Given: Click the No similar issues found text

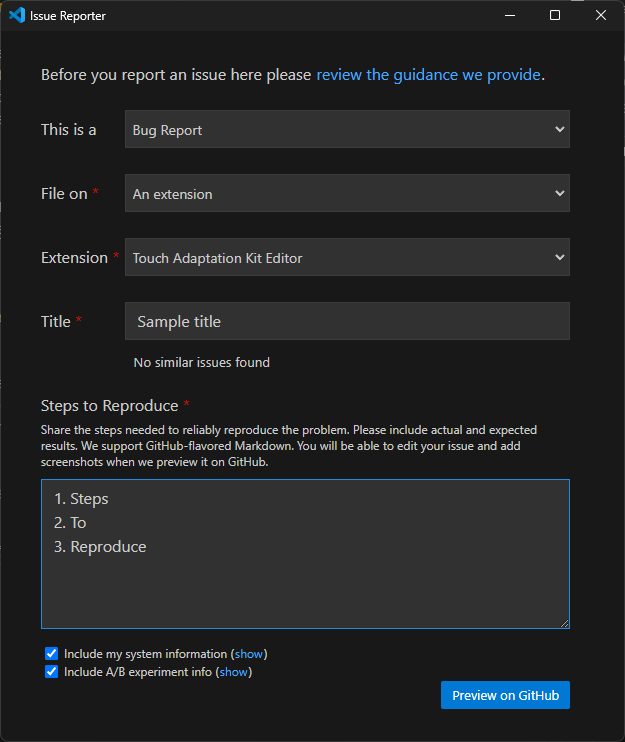Looking at the screenshot, I should pos(202,362).
